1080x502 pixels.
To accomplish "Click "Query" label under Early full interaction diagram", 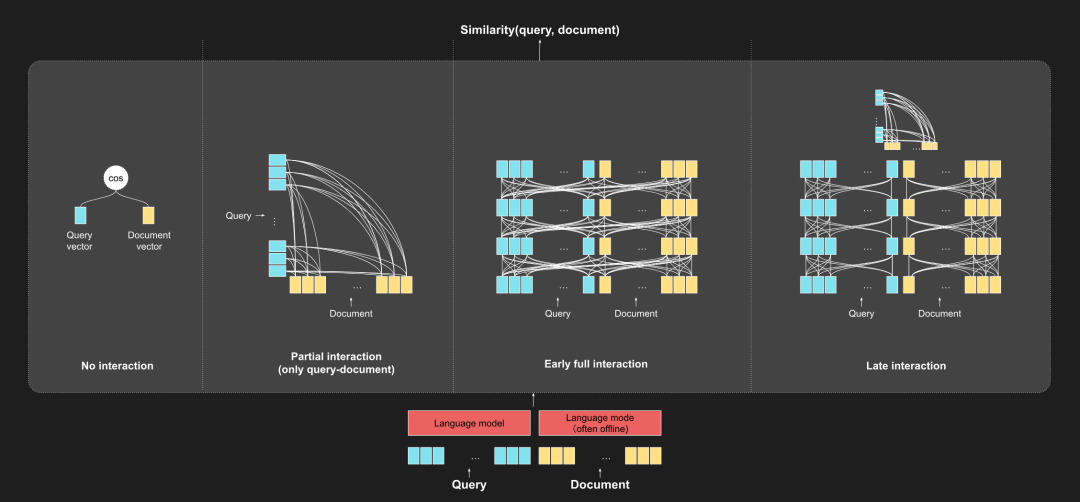I will coord(558,314).
